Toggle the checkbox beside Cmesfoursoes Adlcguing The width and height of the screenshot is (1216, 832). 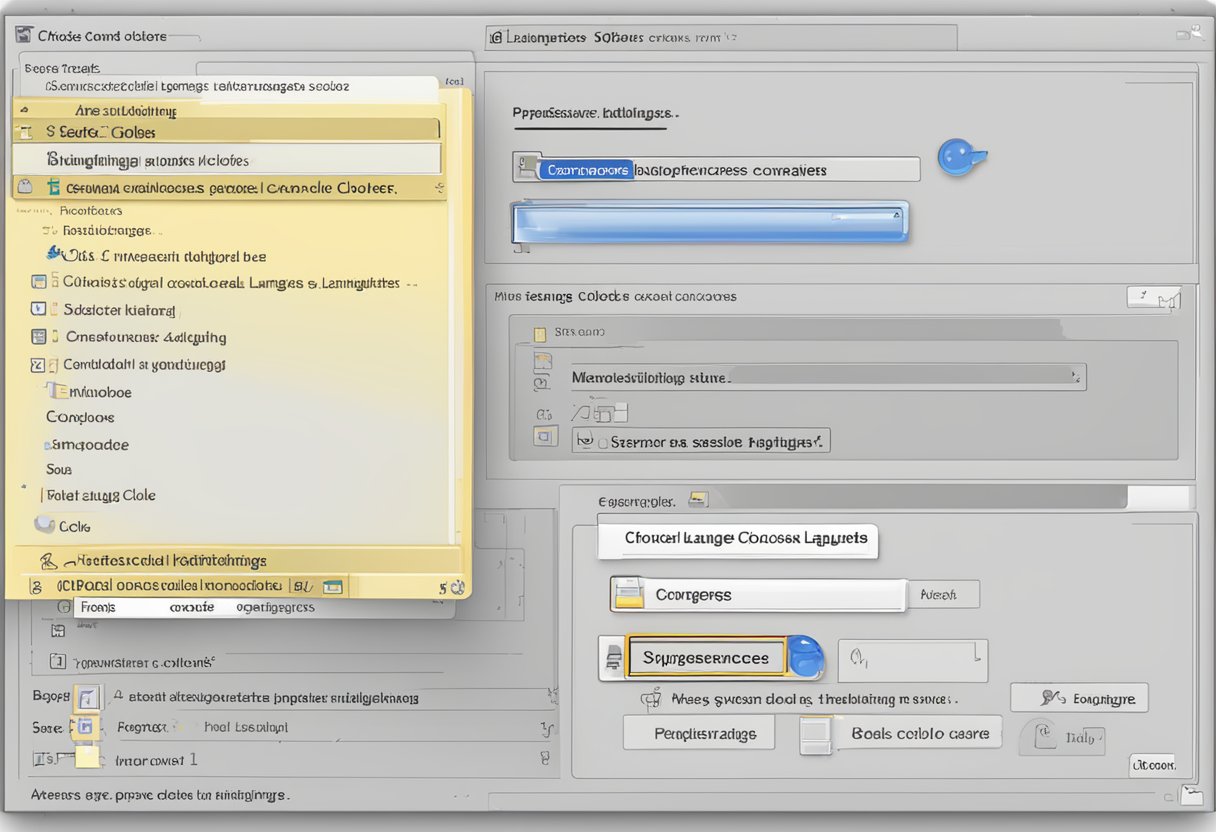39,338
